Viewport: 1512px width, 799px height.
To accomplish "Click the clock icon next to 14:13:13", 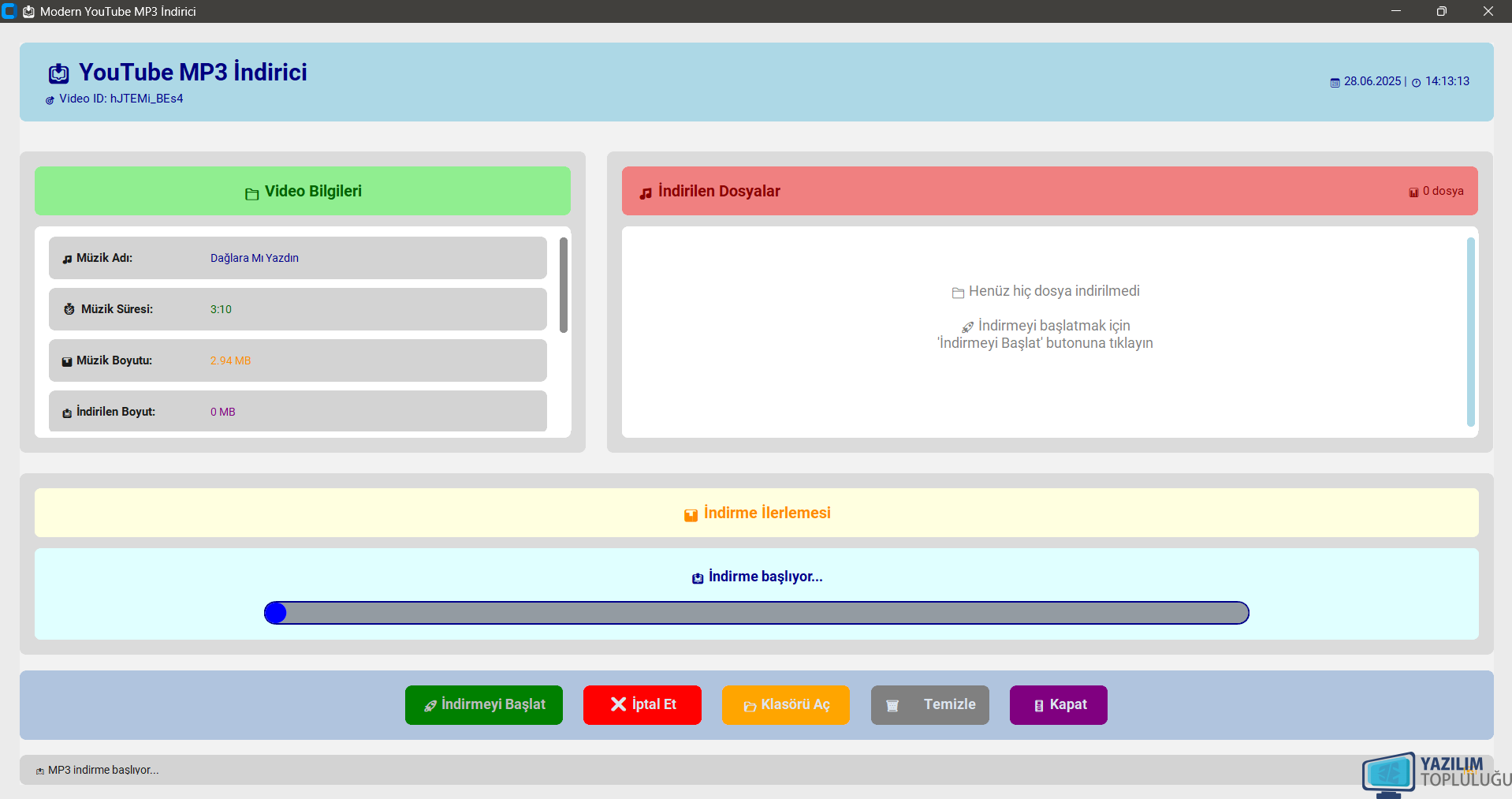I will 1416,83.
